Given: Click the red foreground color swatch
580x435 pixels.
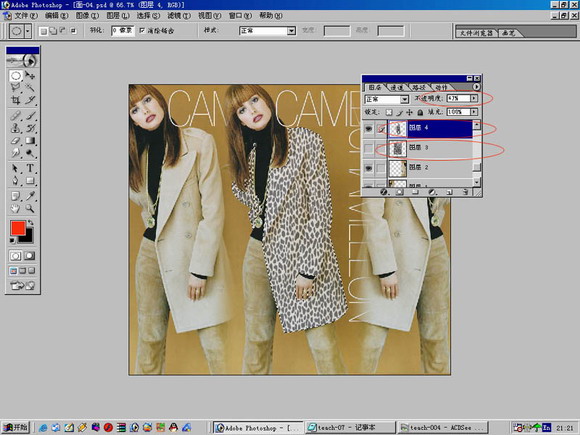Looking at the screenshot, I should 17,228.
